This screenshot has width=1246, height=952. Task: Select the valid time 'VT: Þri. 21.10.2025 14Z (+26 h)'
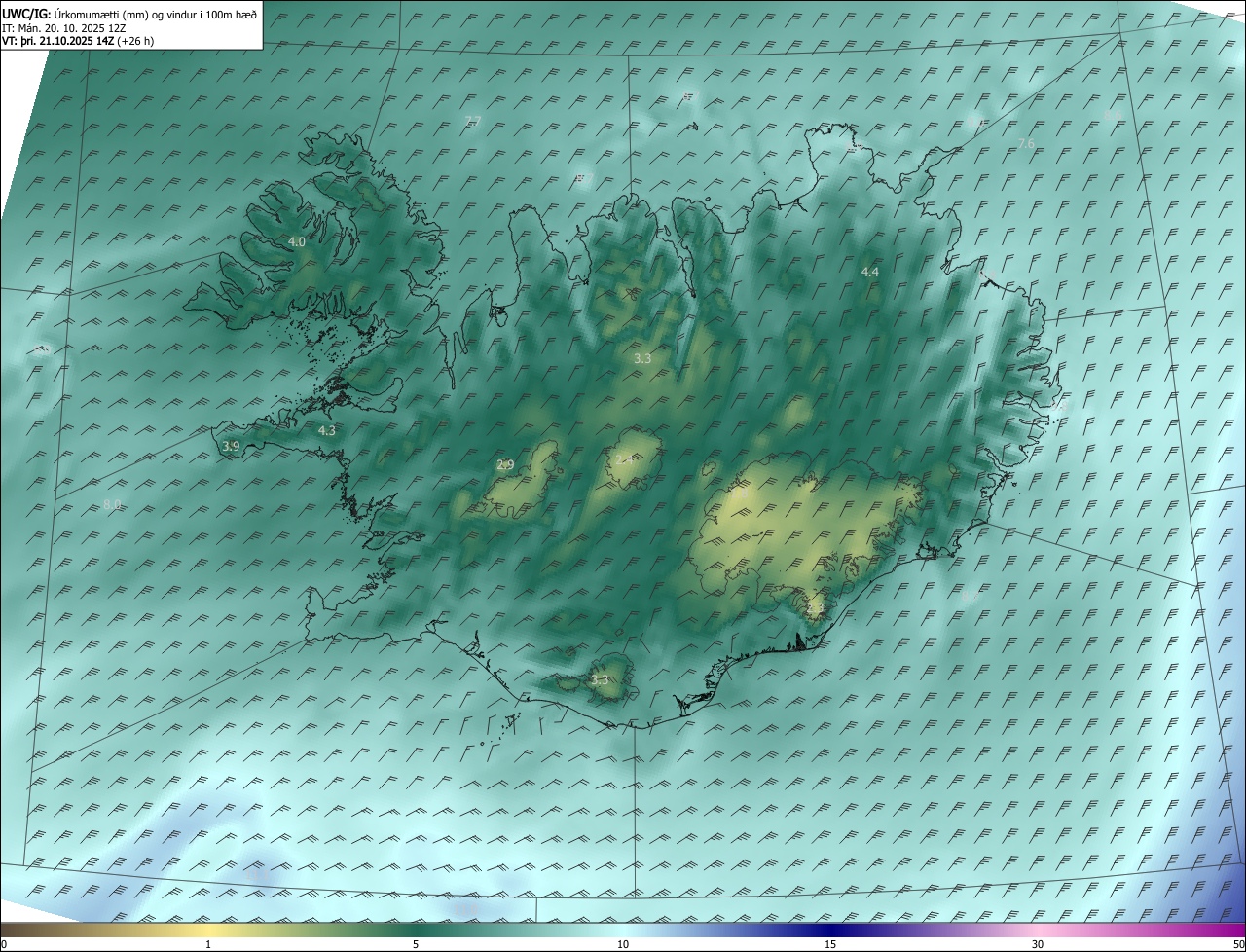click(x=78, y=40)
